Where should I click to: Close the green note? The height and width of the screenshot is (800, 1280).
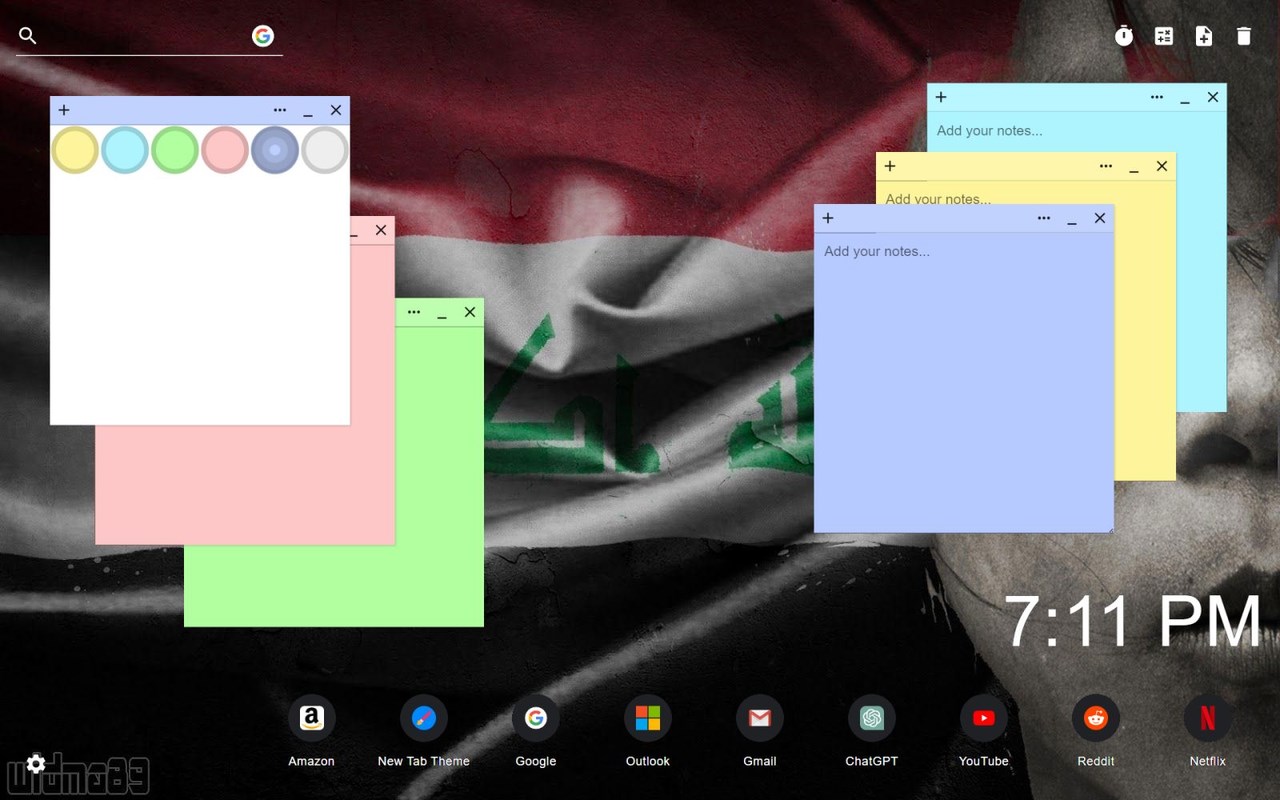coord(470,312)
